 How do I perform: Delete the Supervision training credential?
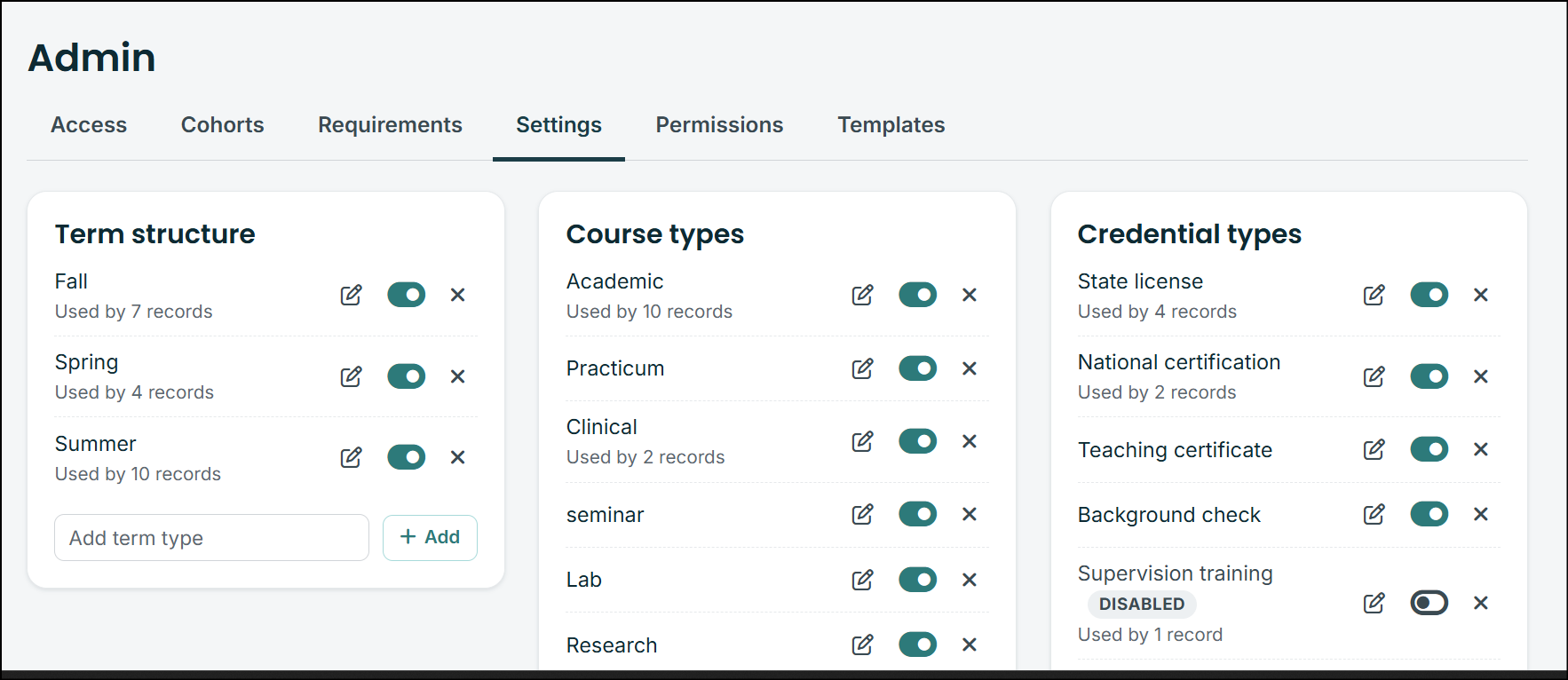(1481, 603)
